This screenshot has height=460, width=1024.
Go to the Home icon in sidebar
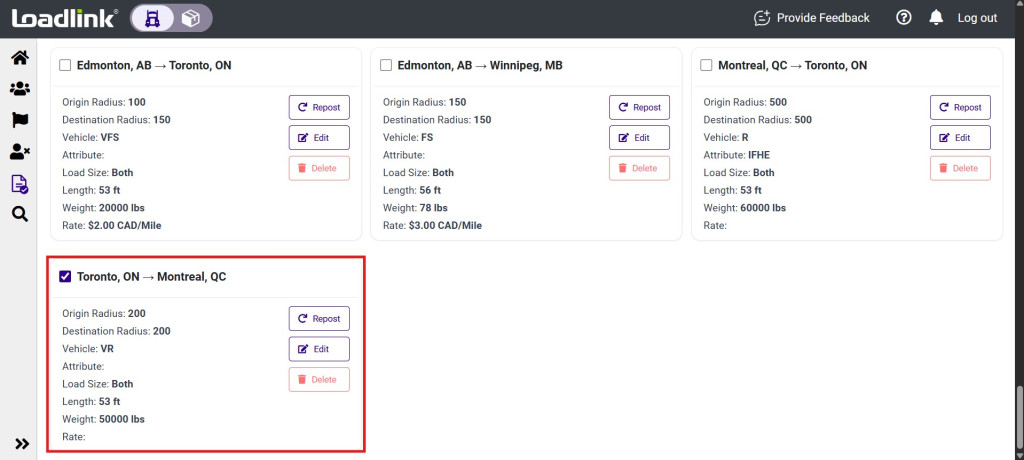click(19, 58)
